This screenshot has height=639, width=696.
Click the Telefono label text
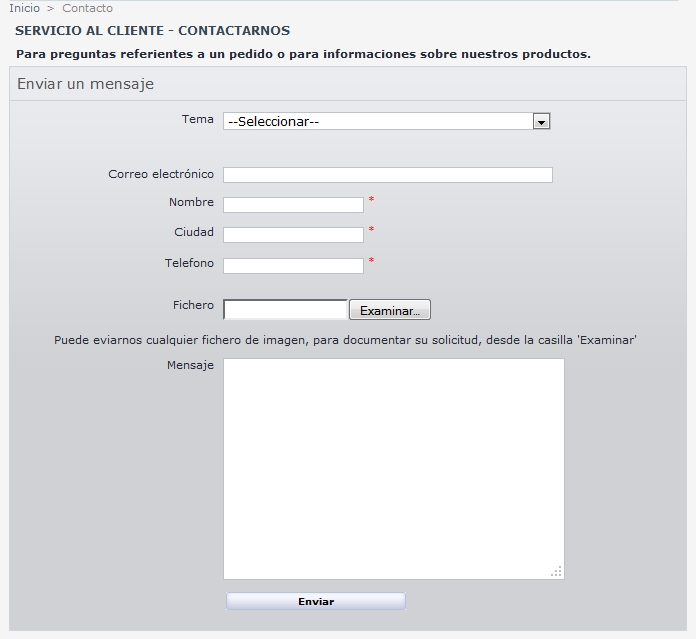(190, 263)
